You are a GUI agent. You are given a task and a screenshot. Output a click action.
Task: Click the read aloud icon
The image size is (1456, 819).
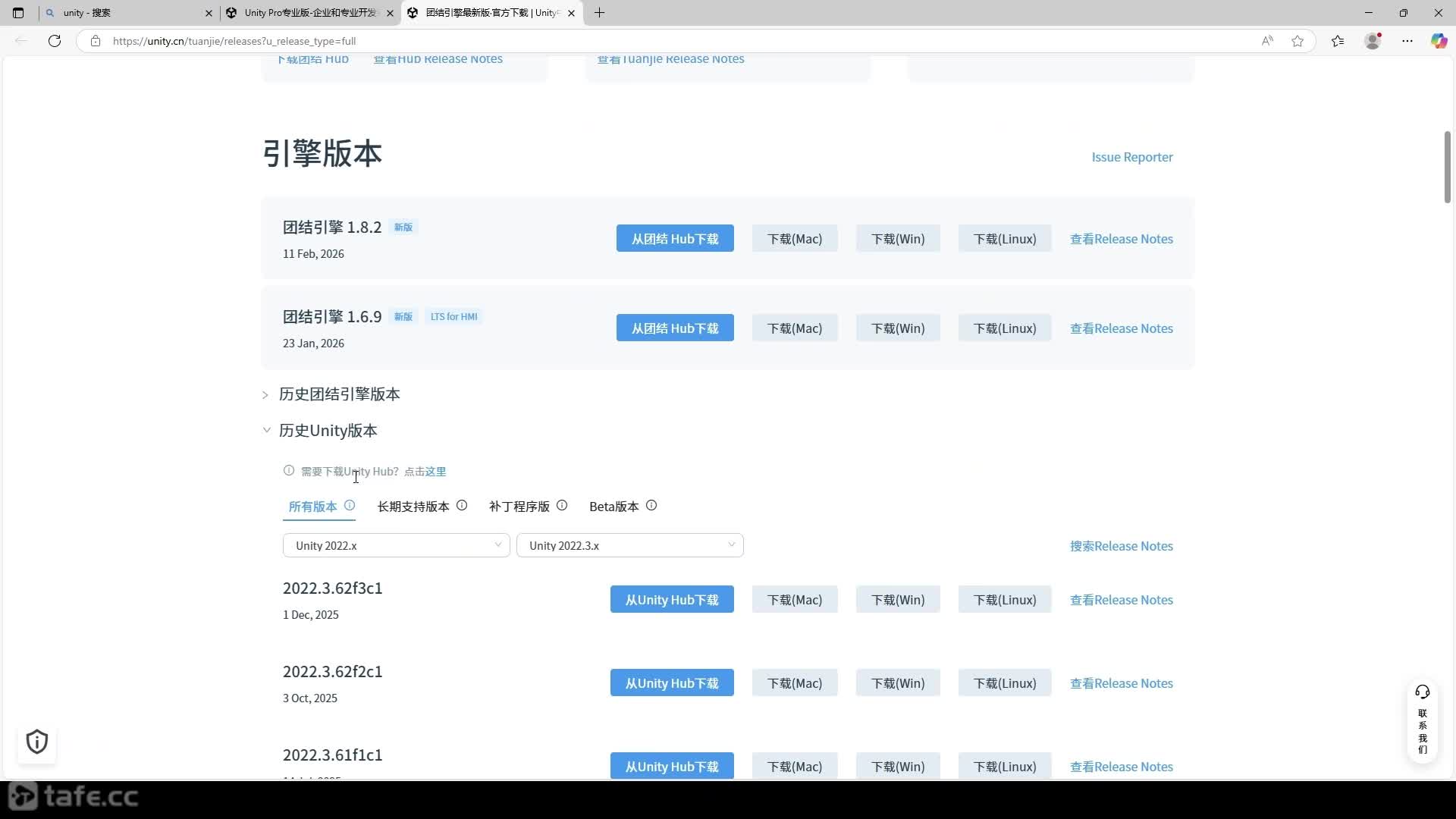pyautogui.click(x=1267, y=41)
